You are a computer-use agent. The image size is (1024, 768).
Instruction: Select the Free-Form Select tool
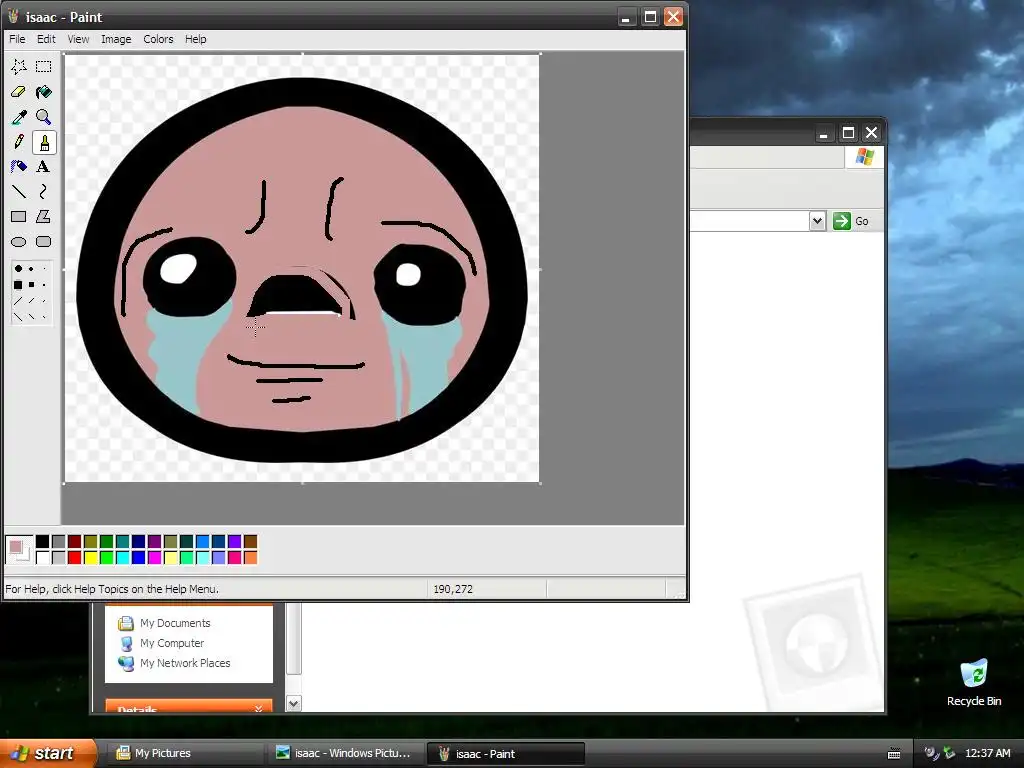(x=18, y=67)
